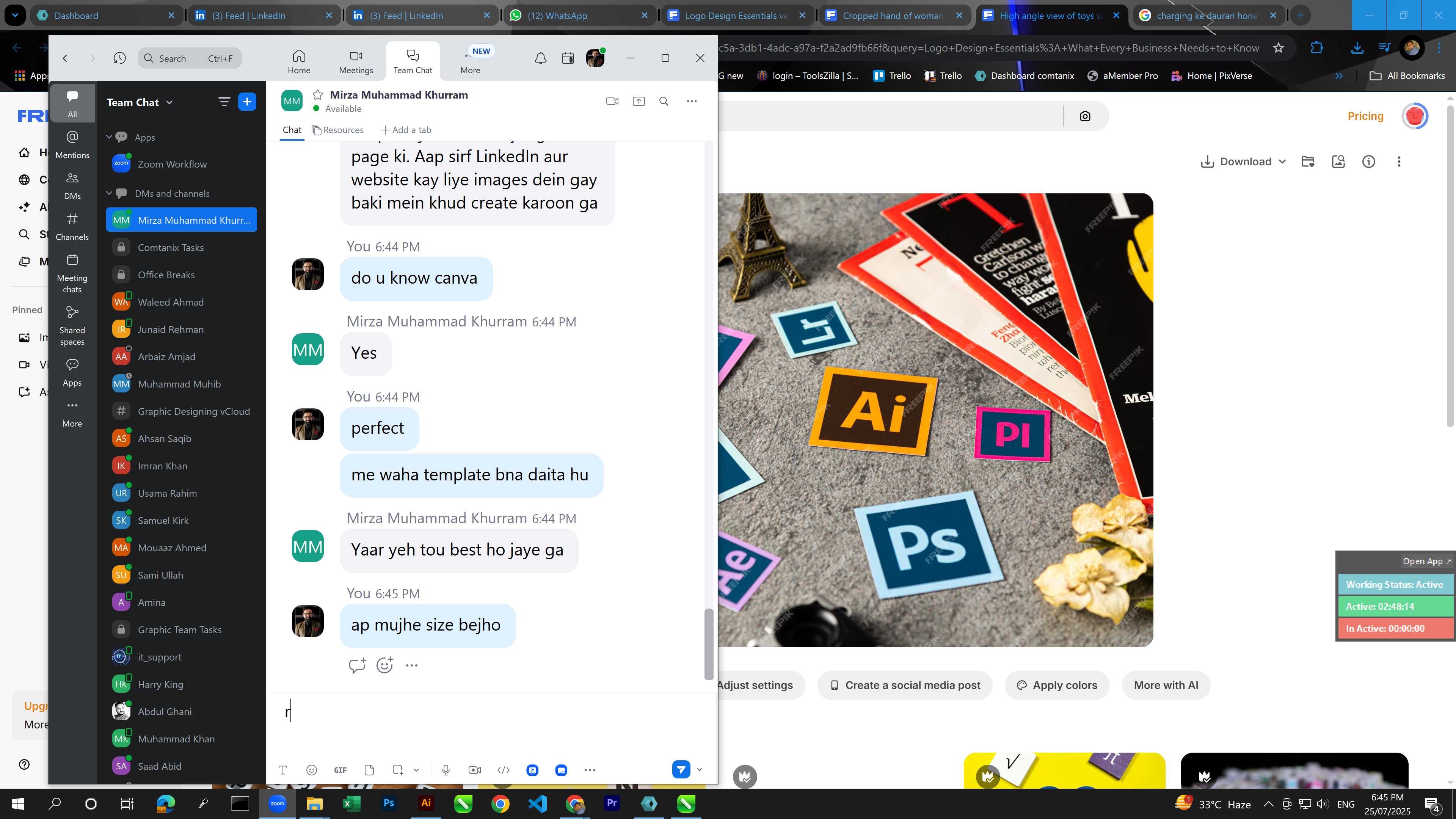Click the new chat plus button

point(247,102)
